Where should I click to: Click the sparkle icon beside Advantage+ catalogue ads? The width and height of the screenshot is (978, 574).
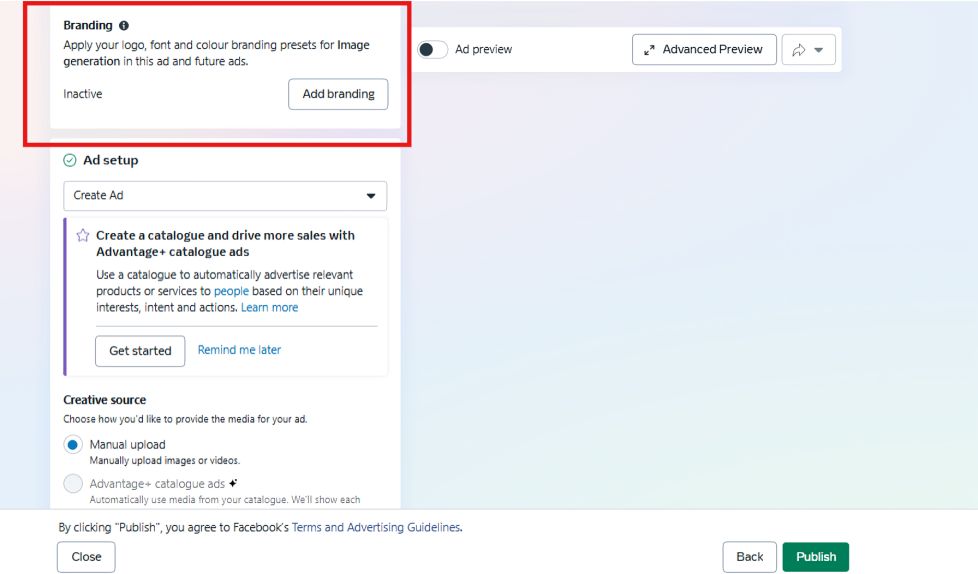233,483
